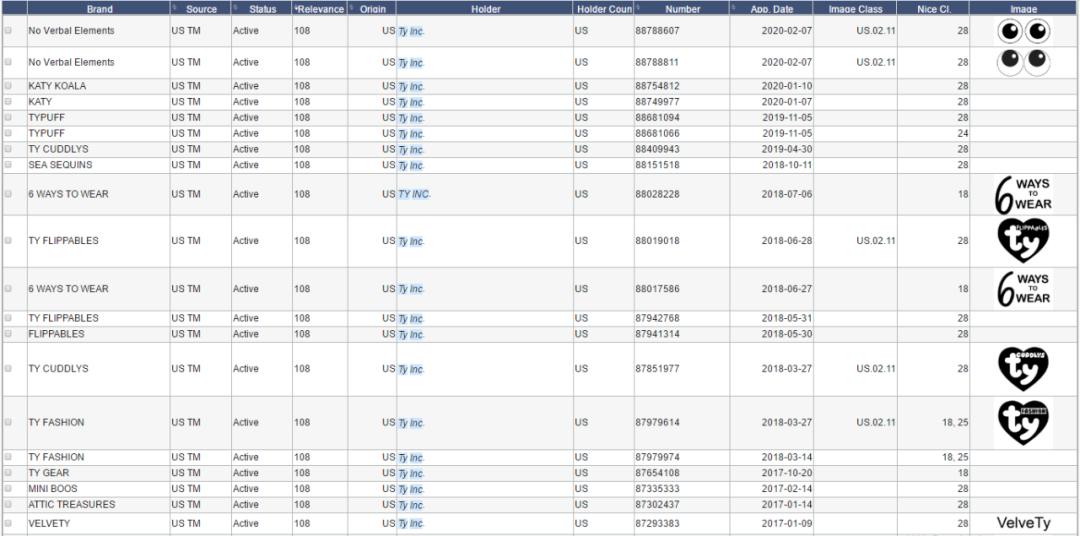The image size is (1080, 536).
Task: Open the TY CUDDLYS heart logo image
Action: pyautogui.click(x=1024, y=369)
